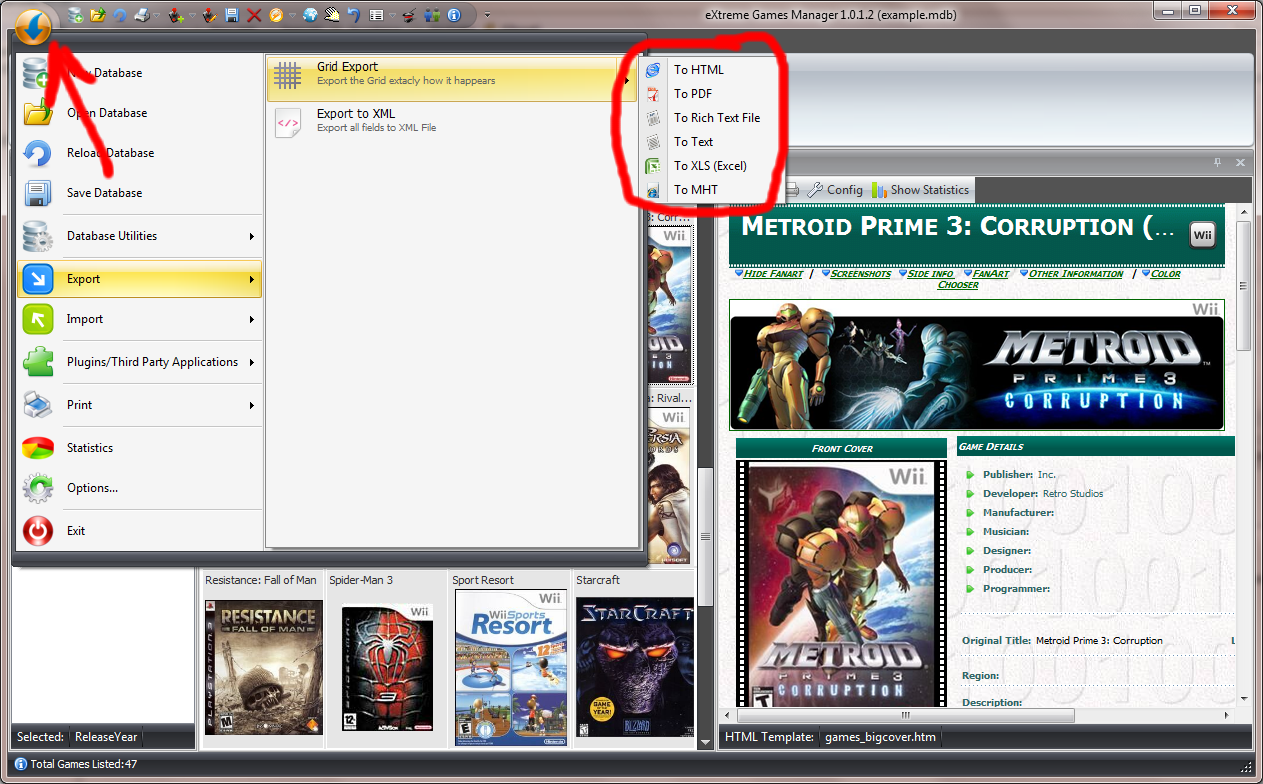Click Show Statistics button

coord(920,189)
